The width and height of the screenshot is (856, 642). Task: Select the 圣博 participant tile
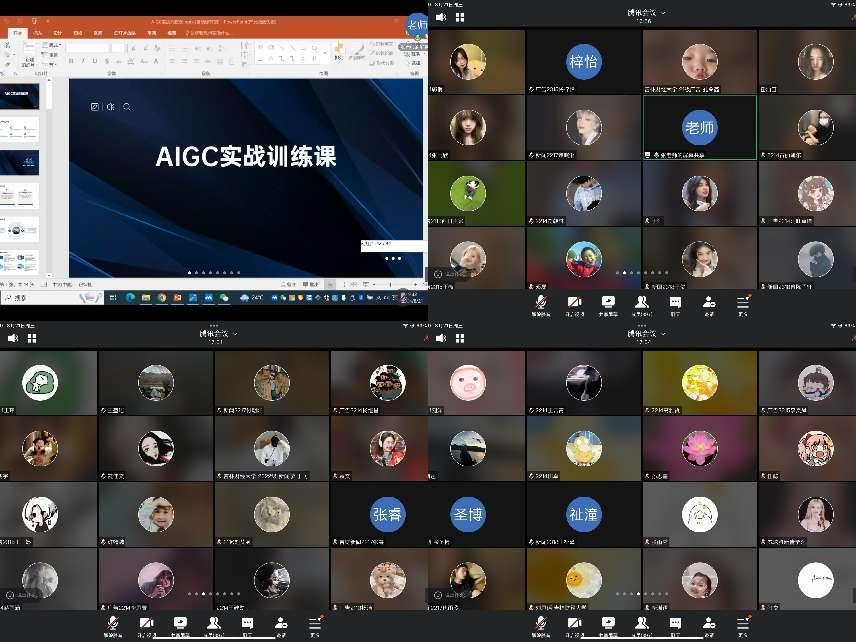[x=477, y=514]
